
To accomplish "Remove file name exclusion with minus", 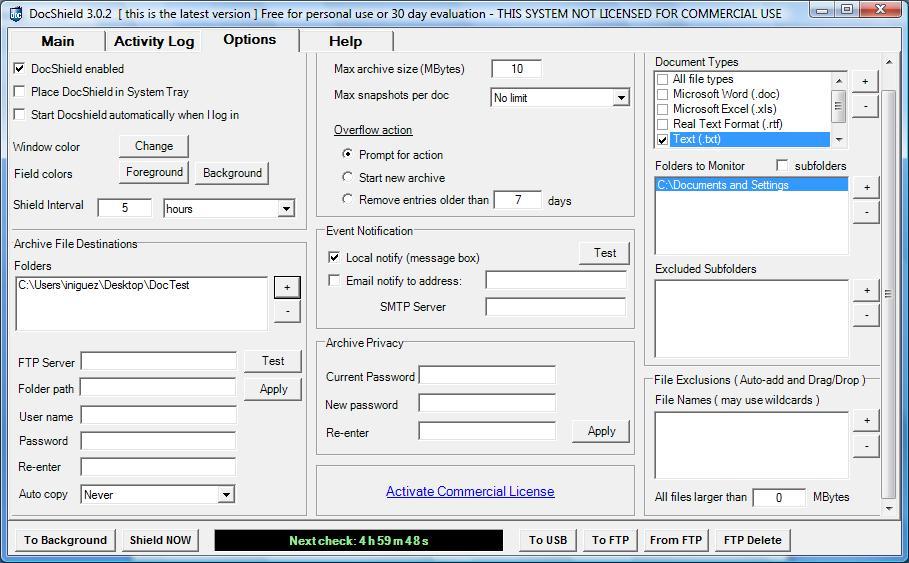I will pyautogui.click(x=867, y=446).
